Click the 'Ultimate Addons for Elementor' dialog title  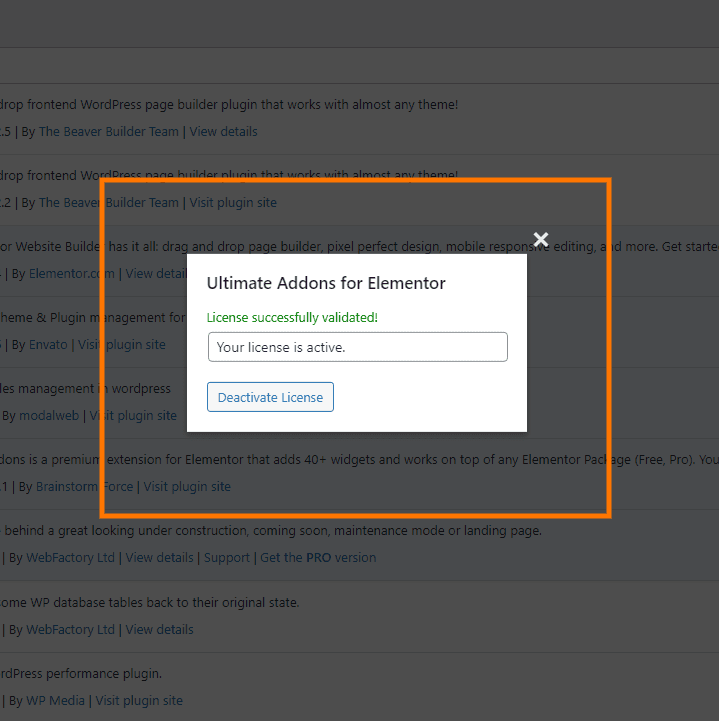(x=326, y=283)
